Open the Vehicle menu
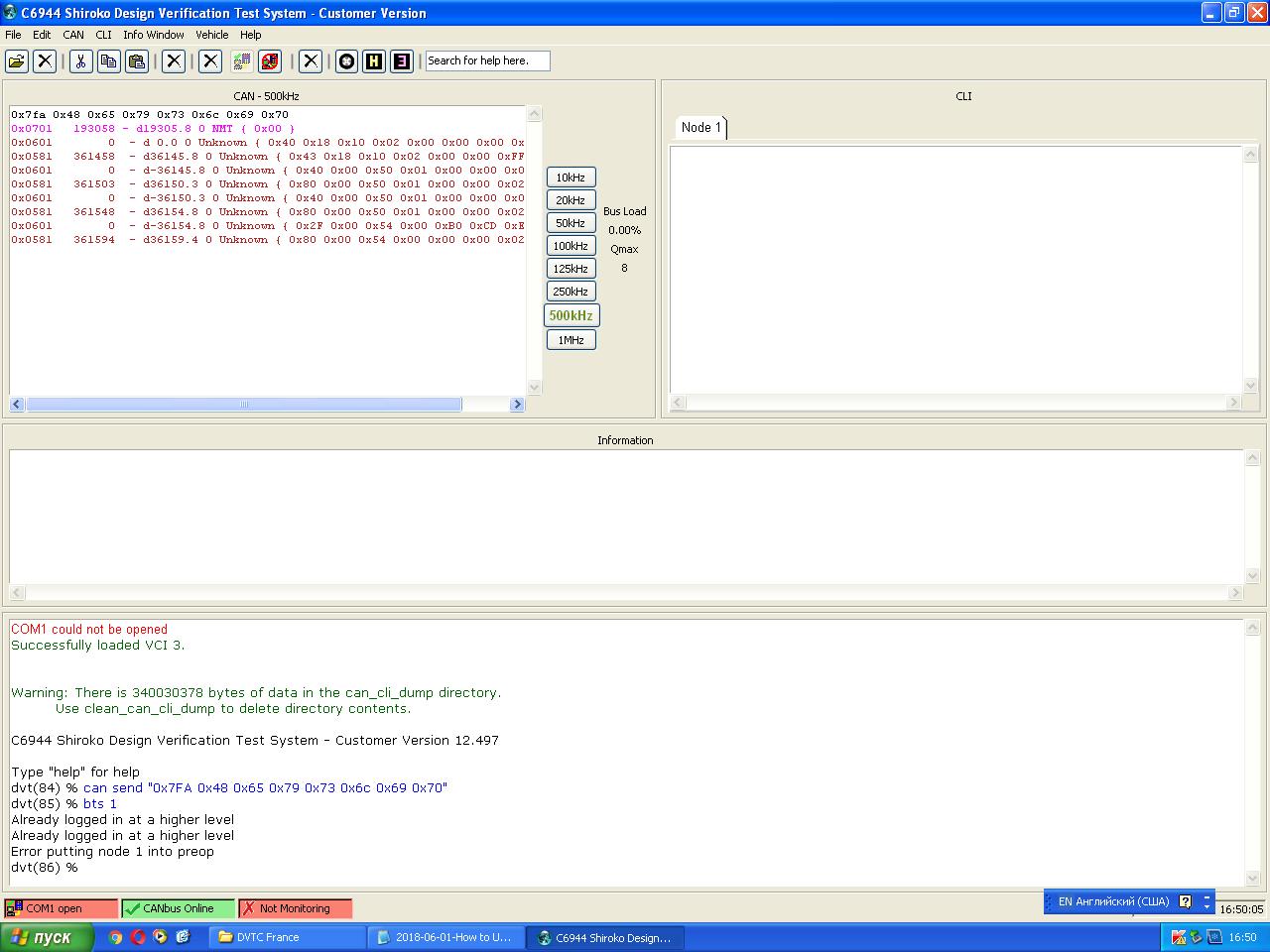This screenshot has height=952, width=1270. (211, 35)
